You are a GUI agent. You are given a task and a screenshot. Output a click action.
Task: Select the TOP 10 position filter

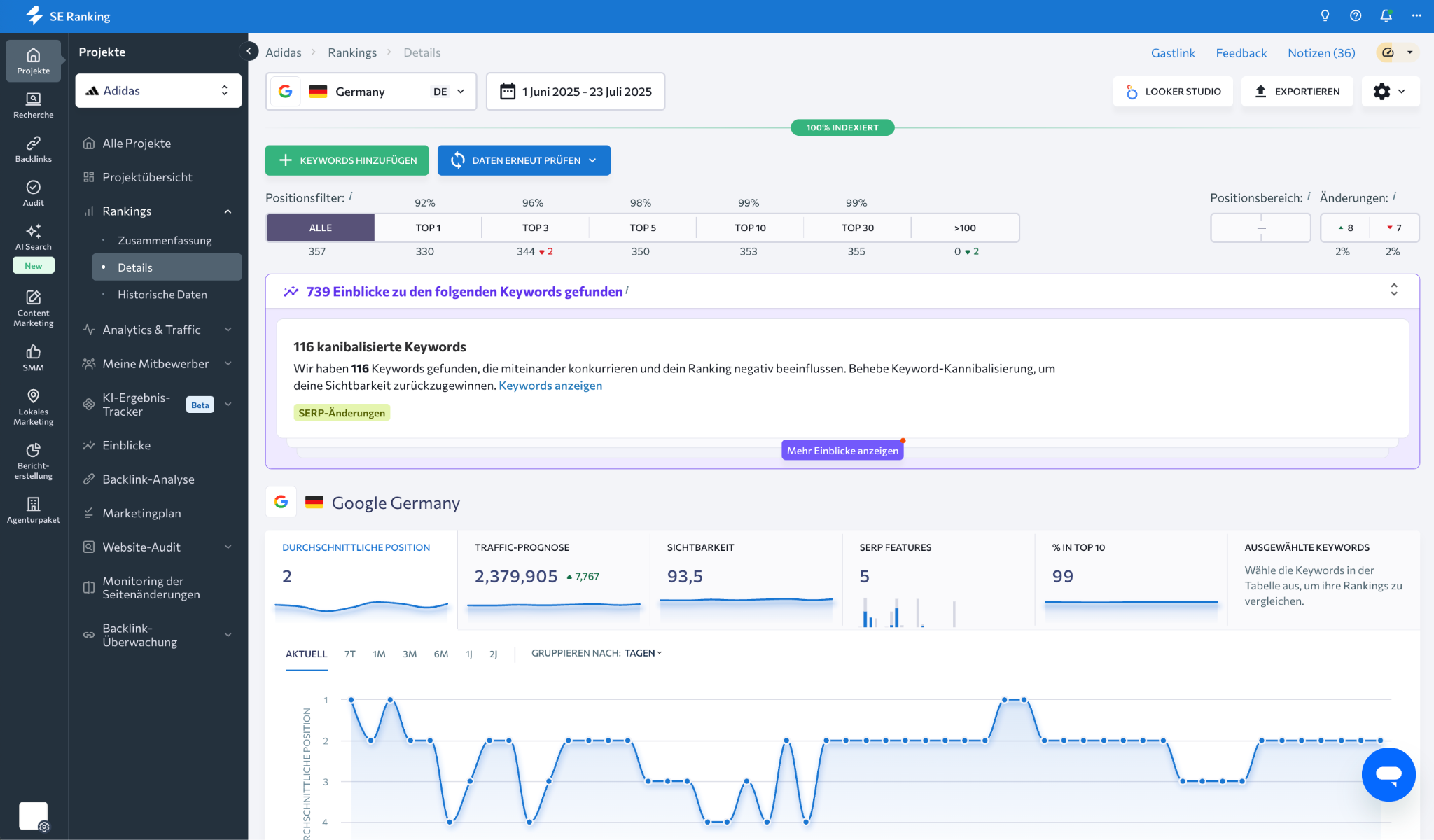coord(750,227)
